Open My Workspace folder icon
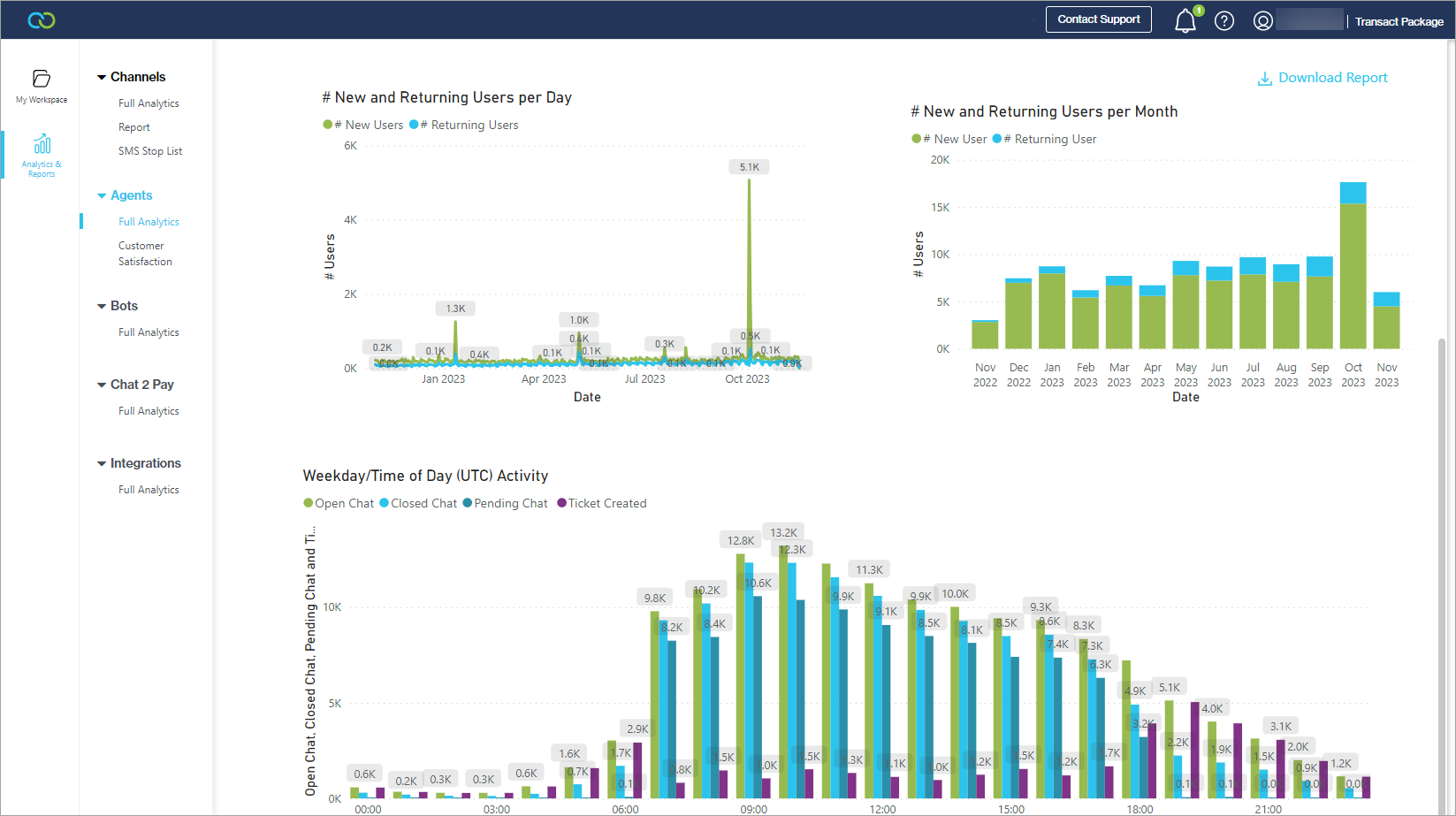Image resolution: width=1456 pixels, height=816 pixels. [42, 79]
